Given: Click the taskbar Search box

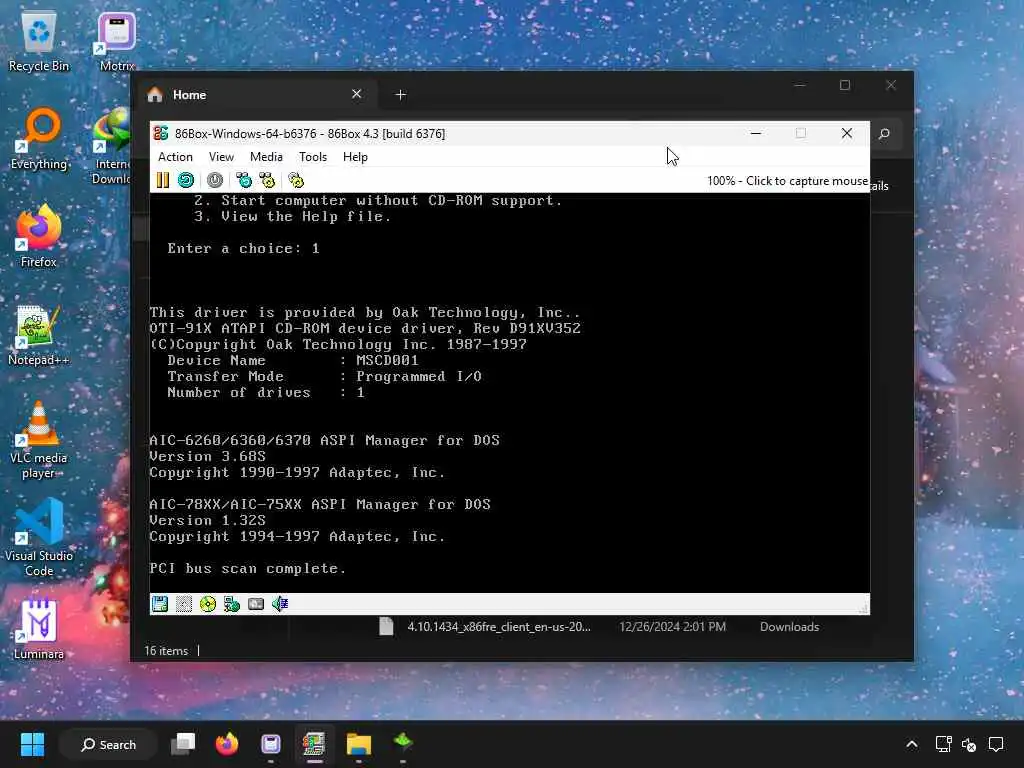Looking at the screenshot, I should pos(108,744).
